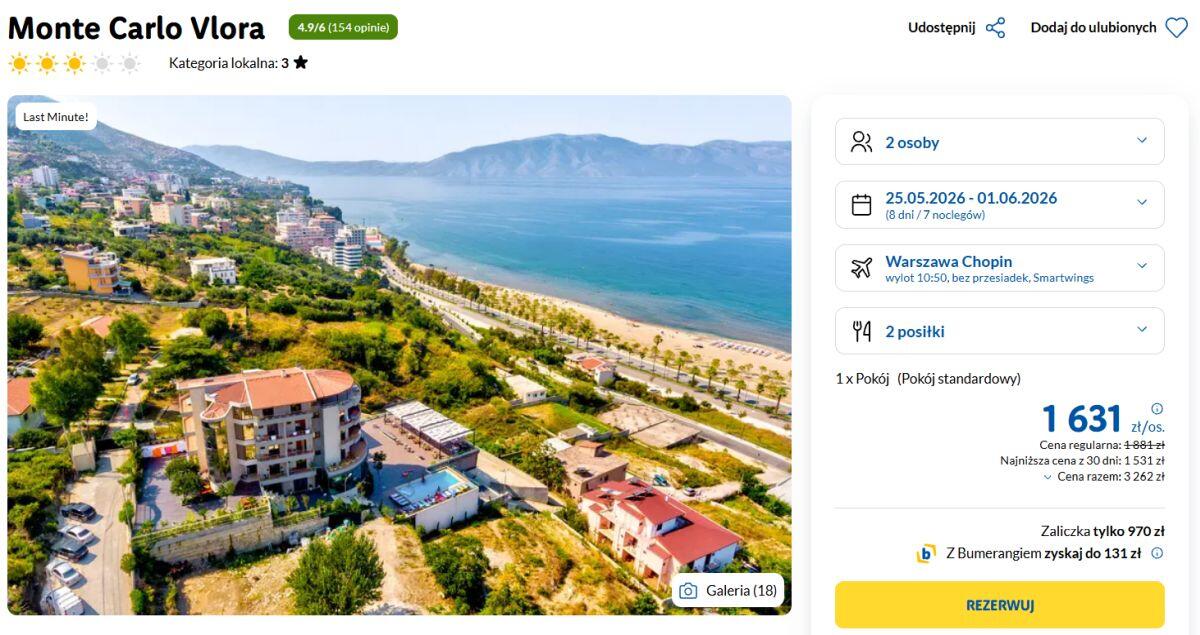
Task: Click the share icon next to Udostępnij
Action: pyautogui.click(x=995, y=28)
